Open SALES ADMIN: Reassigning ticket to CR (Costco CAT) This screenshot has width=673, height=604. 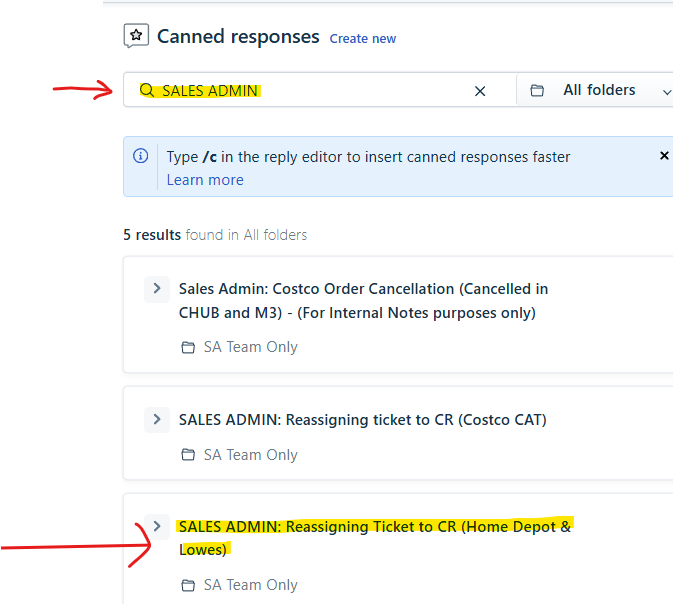click(x=363, y=419)
